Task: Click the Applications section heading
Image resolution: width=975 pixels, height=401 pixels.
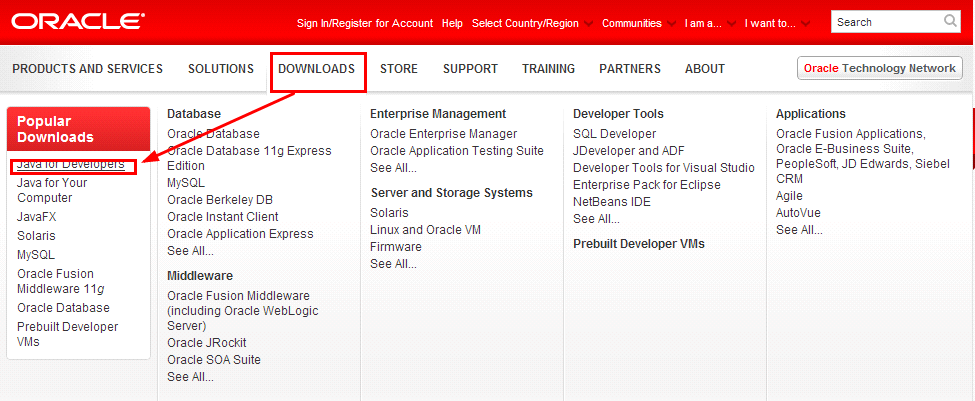Action: coord(811,114)
